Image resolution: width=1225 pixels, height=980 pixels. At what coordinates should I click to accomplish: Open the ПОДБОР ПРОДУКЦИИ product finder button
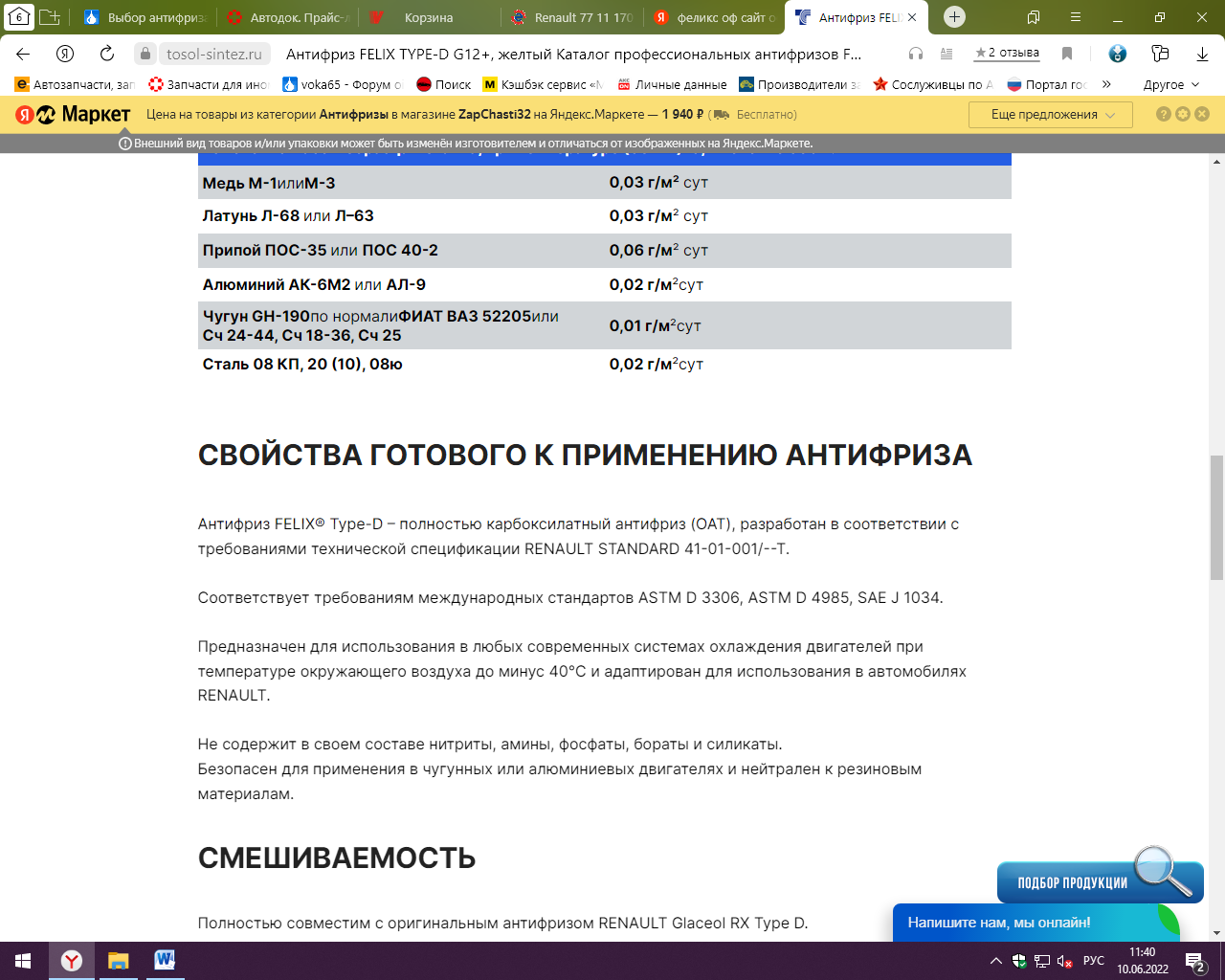point(1100,881)
